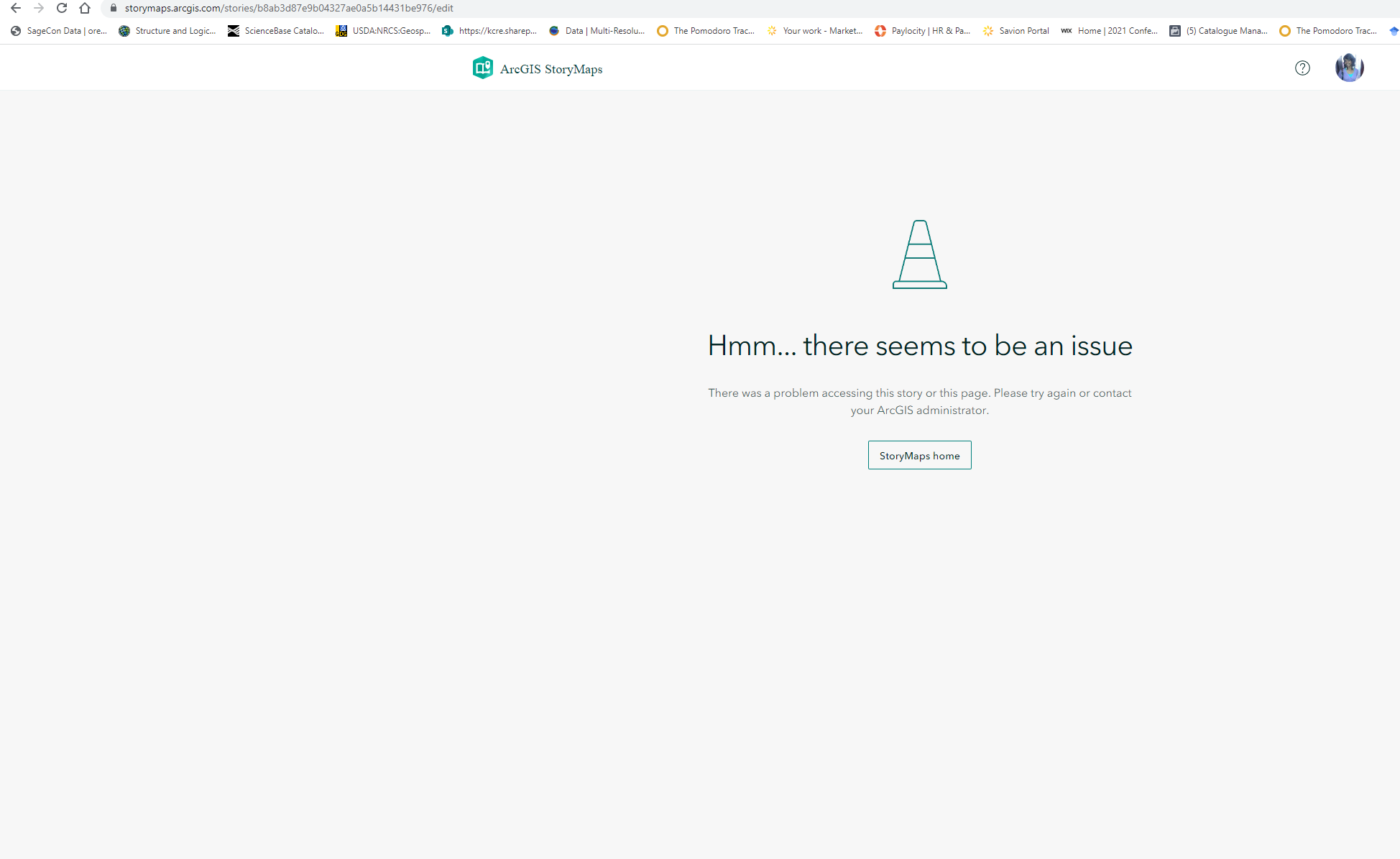Open the help question-mark icon
The image size is (1400, 859).
[1302, 68]
